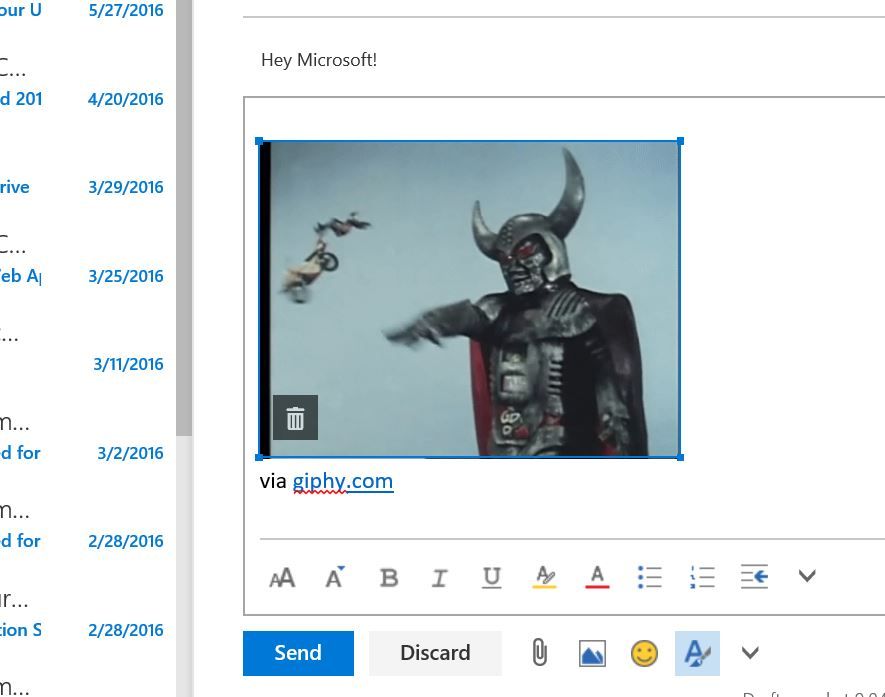Open the message dated 4/20/2016
The height and width of the screenshot is (697, 885).
click(x=126, y=99)
